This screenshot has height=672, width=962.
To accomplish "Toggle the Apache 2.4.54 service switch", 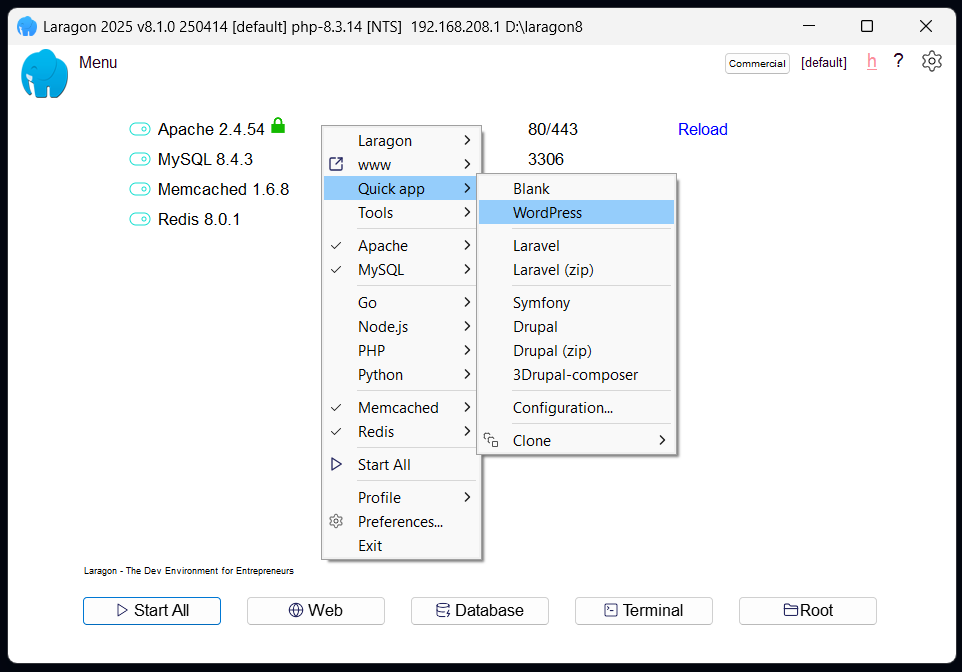I will click(139, 129).
